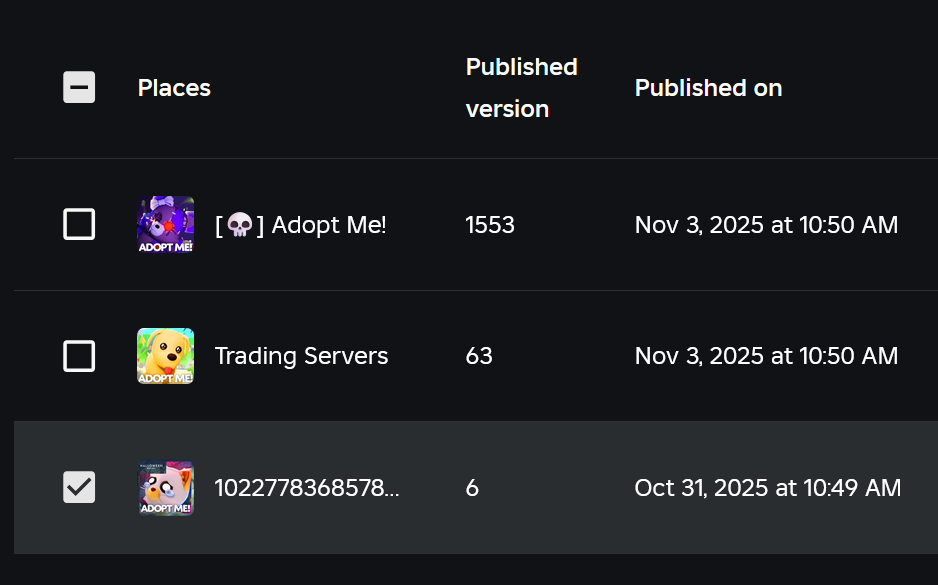Uncheck the 1022778368578... place checkbox

pos(79,487)
